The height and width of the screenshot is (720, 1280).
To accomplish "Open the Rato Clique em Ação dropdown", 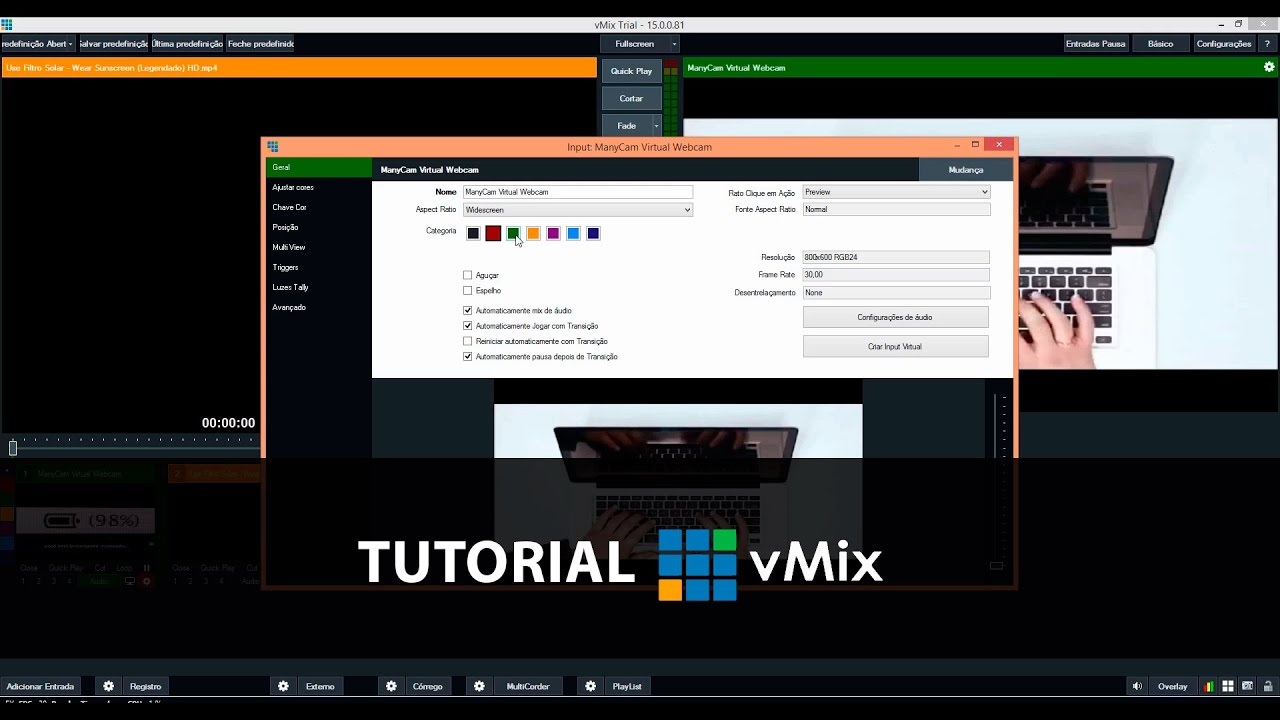I will coord(896,192).
